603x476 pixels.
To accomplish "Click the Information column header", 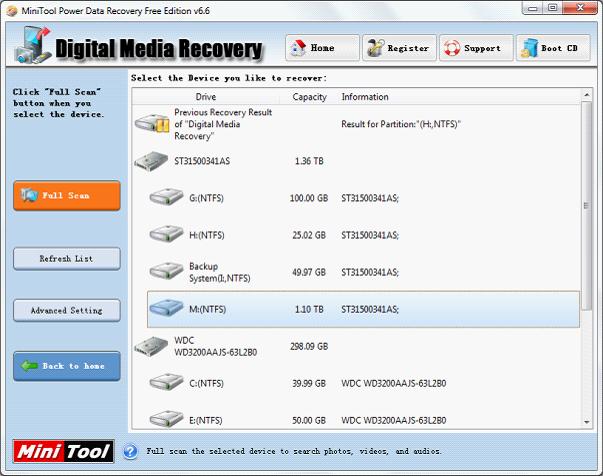I will point(365,97).
